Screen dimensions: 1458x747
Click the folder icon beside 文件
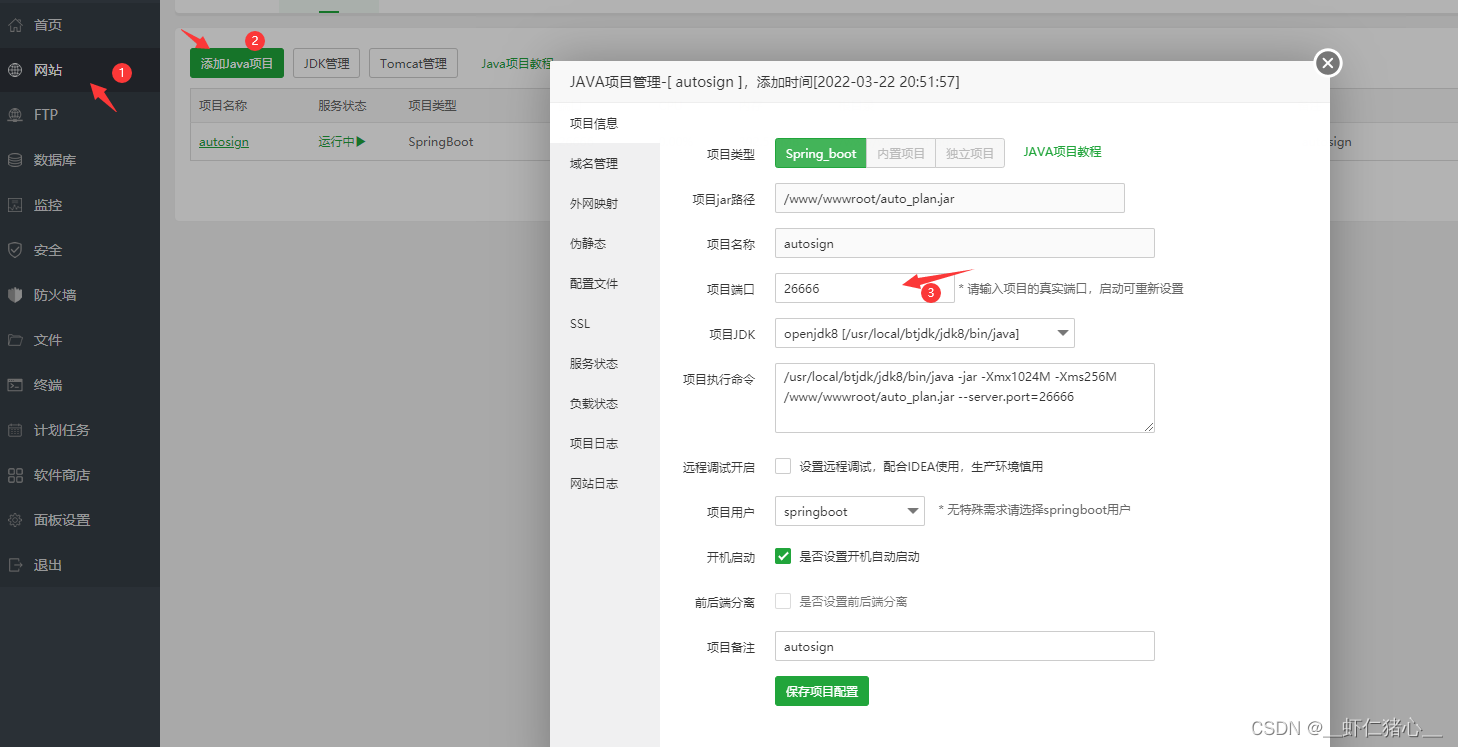pyautogui.click(x=15, y=340)
